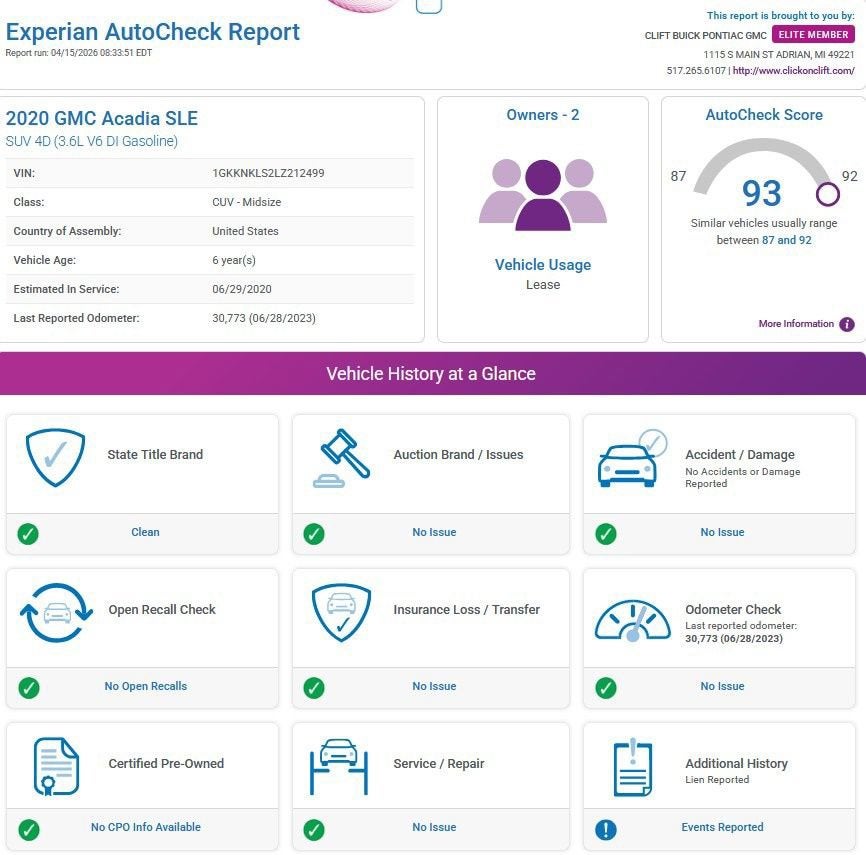This screenshot has width=866, height=855.
Task: Click green check in Service / Repair card
Action: point(314,829)
